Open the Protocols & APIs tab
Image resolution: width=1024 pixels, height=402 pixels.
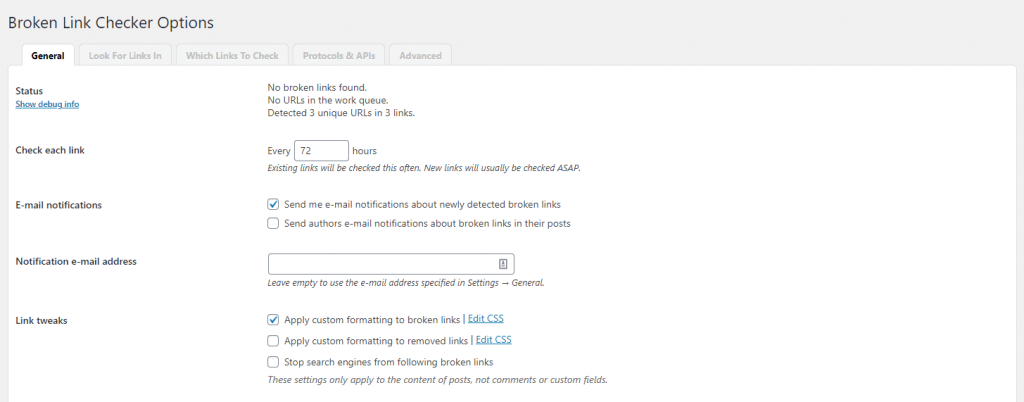(x=339, y=55)
